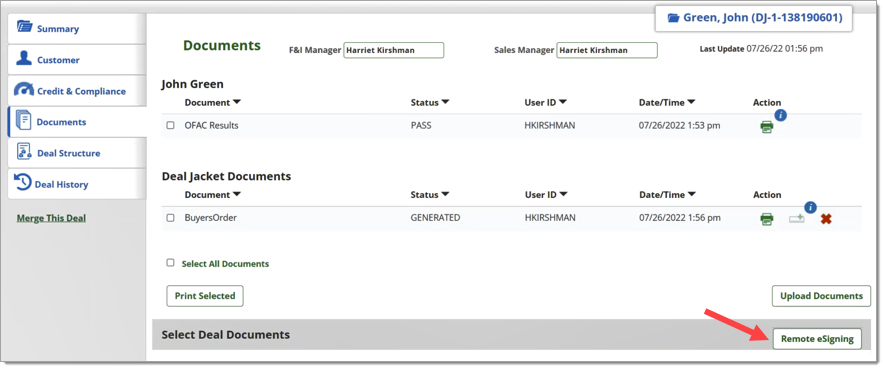Image resolution: width=884 pixels, height=369 pixels.
Task: Check the OFAC Results checkbox
Action: click(170, 126)
